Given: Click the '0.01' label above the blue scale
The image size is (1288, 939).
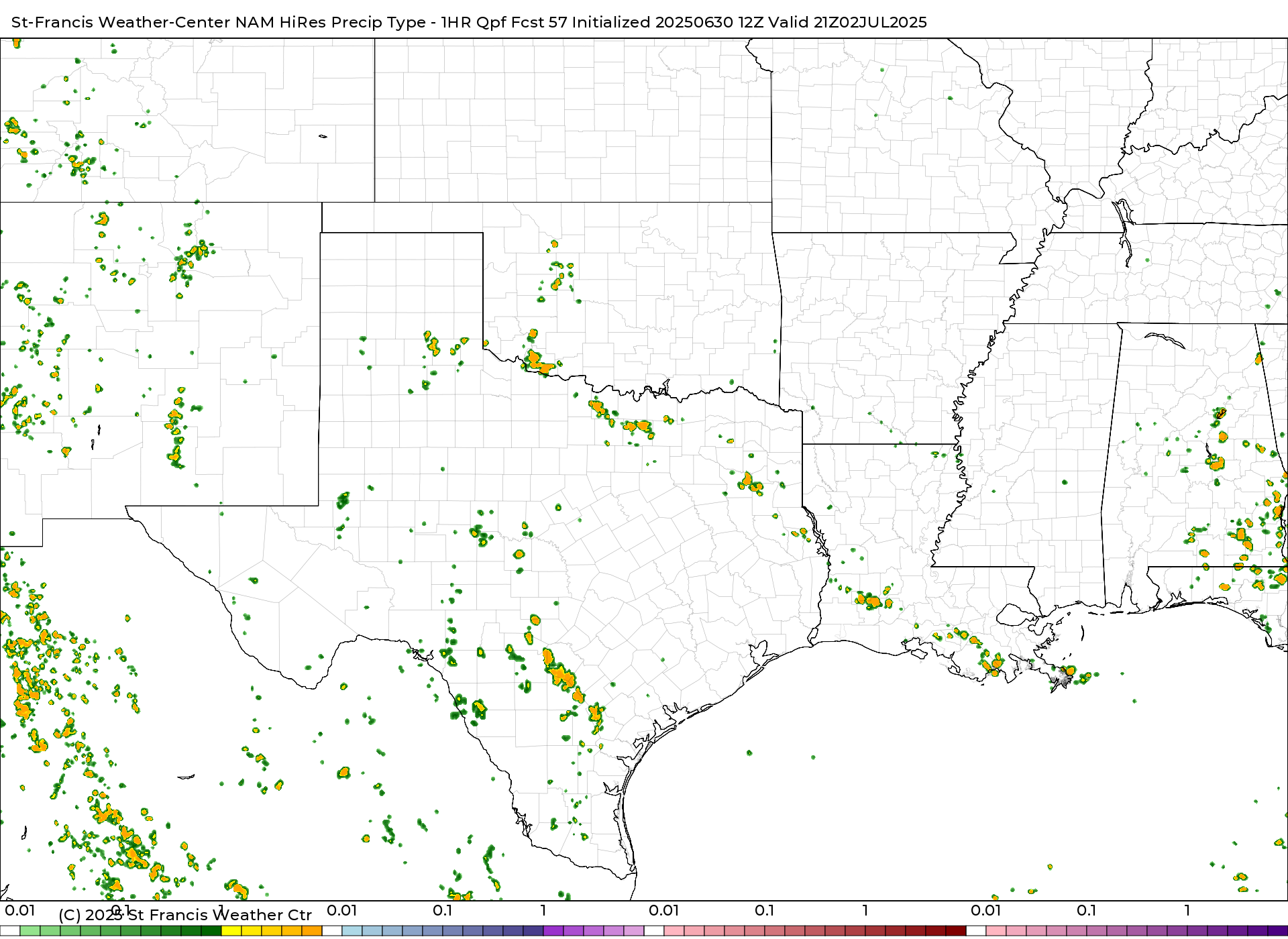Looking at the screenshot, I should pos(342,910).
